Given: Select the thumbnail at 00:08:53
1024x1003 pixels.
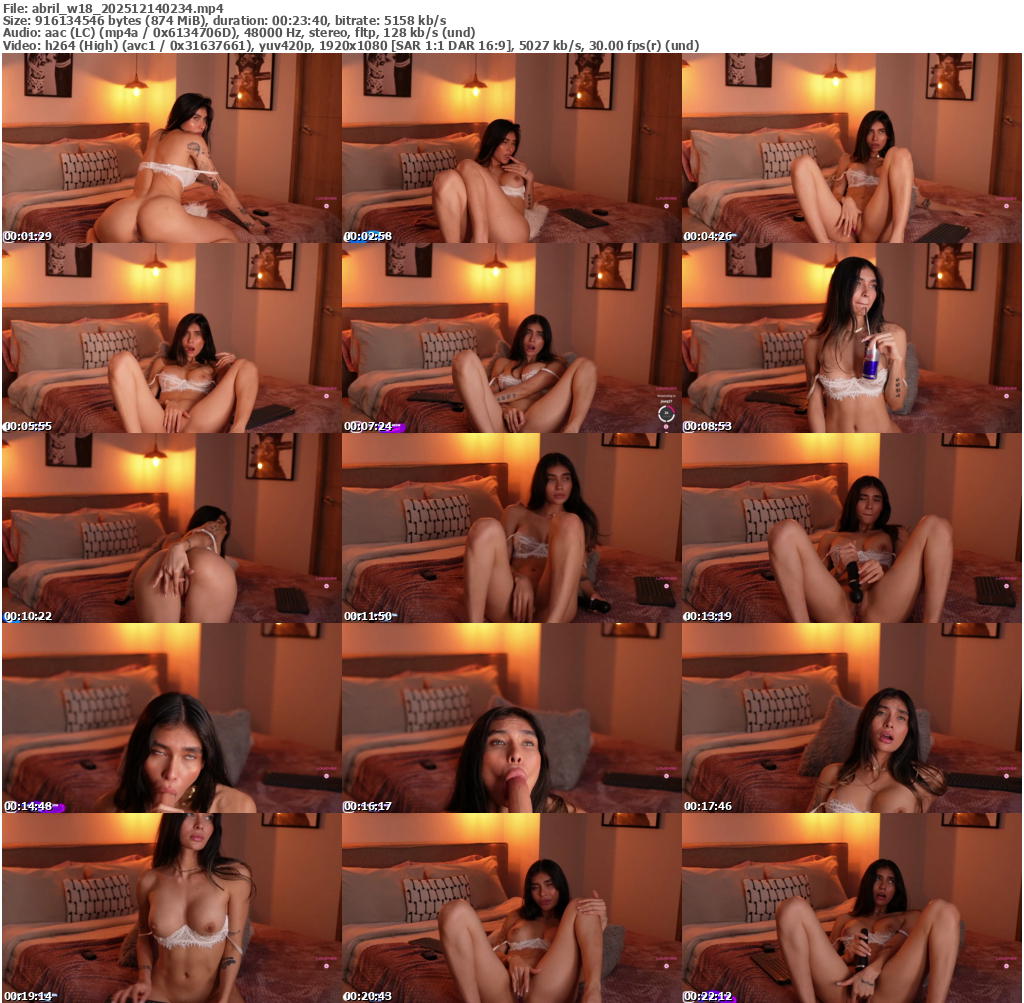Looking at the screenshot, I should [x=851, y=338].
